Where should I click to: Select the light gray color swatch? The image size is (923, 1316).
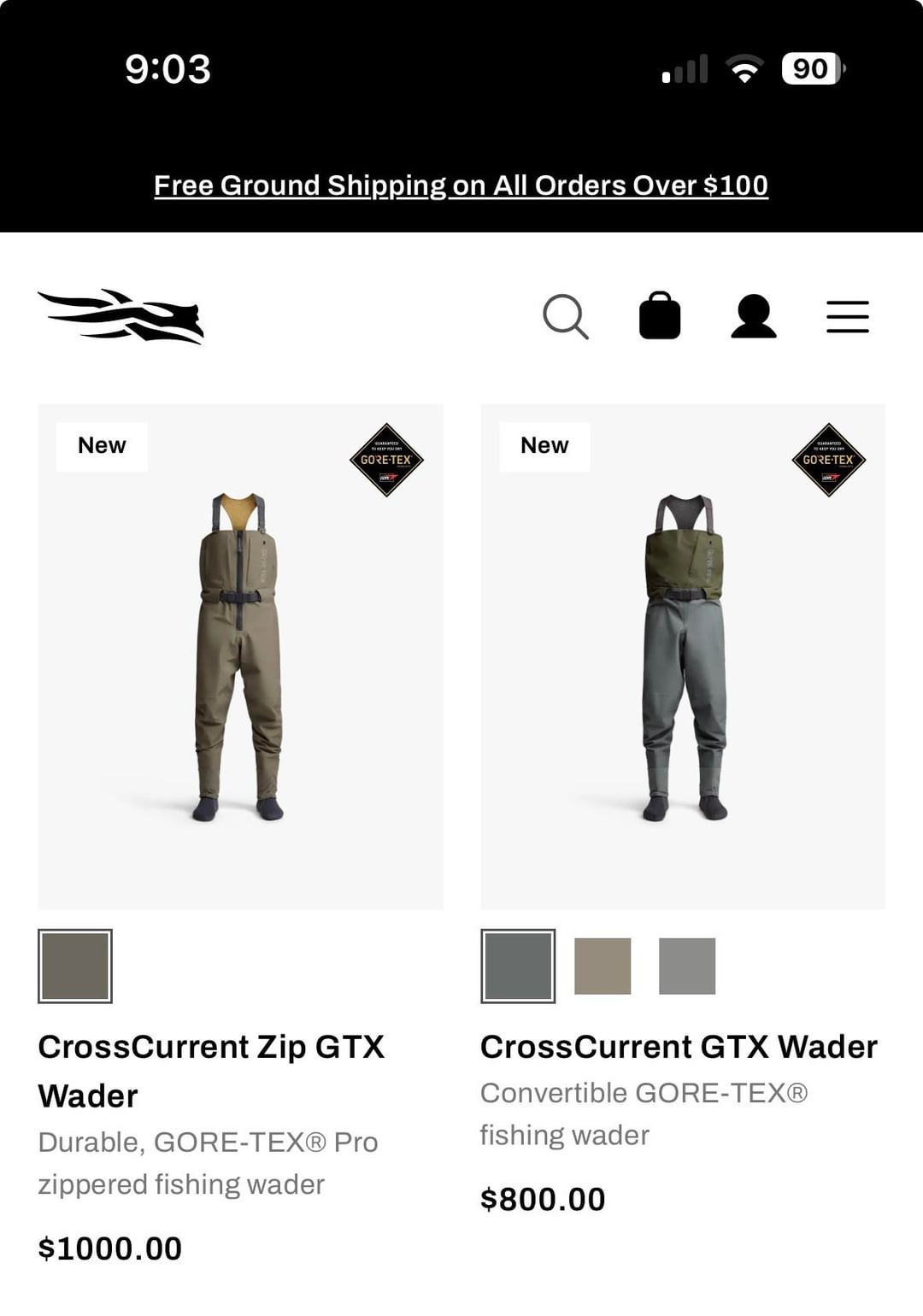click(x=687, y=966)
